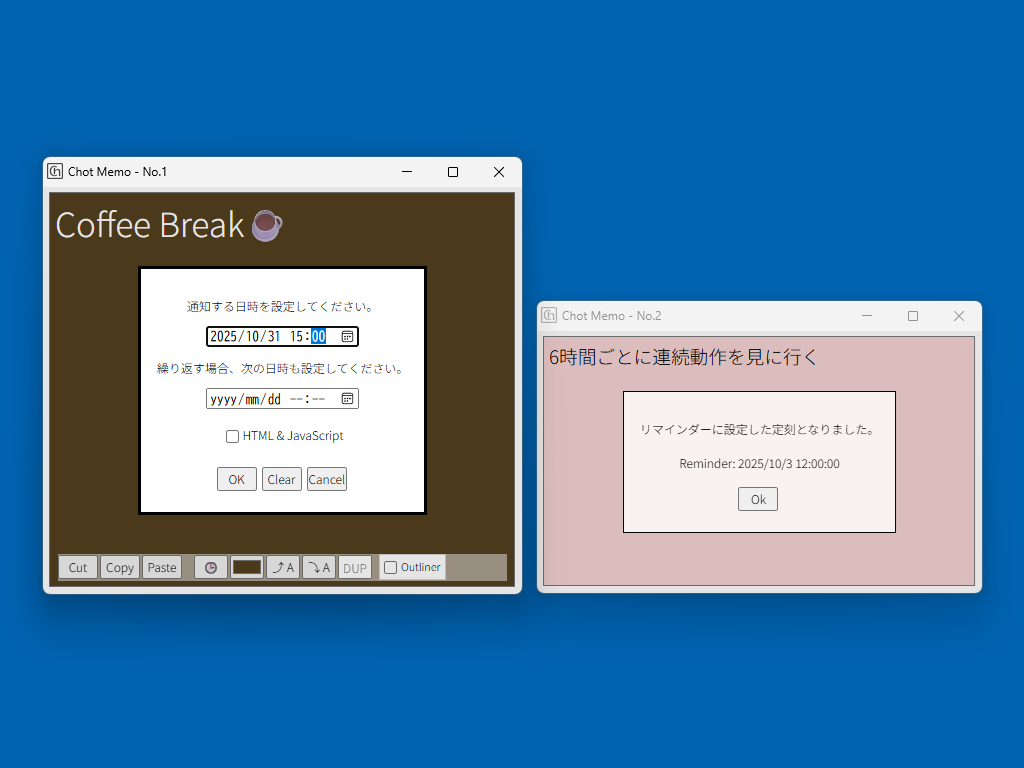
Task: Click the Chot Memo No.2 app icon
Action: click(x=550, y=316)
